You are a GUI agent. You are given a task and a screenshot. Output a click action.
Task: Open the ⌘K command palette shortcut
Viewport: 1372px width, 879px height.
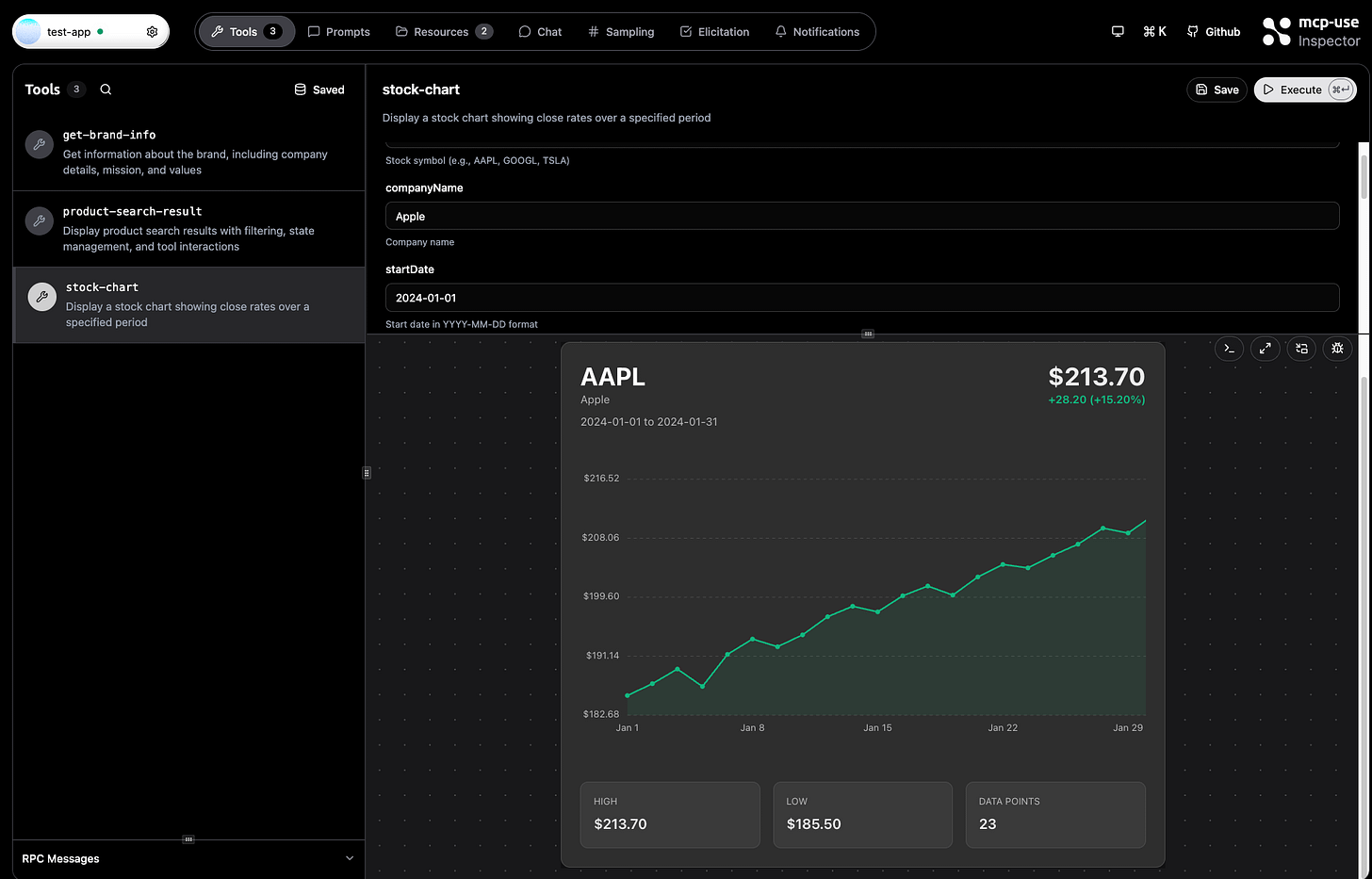1154,32
